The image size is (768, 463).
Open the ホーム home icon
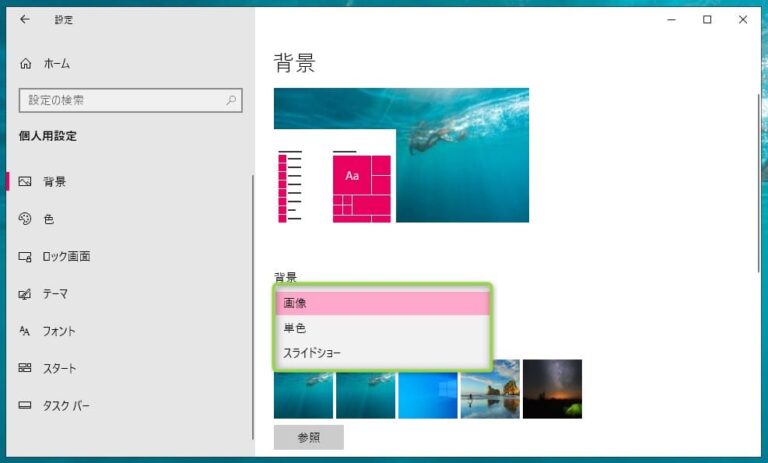tap(25, 63)
